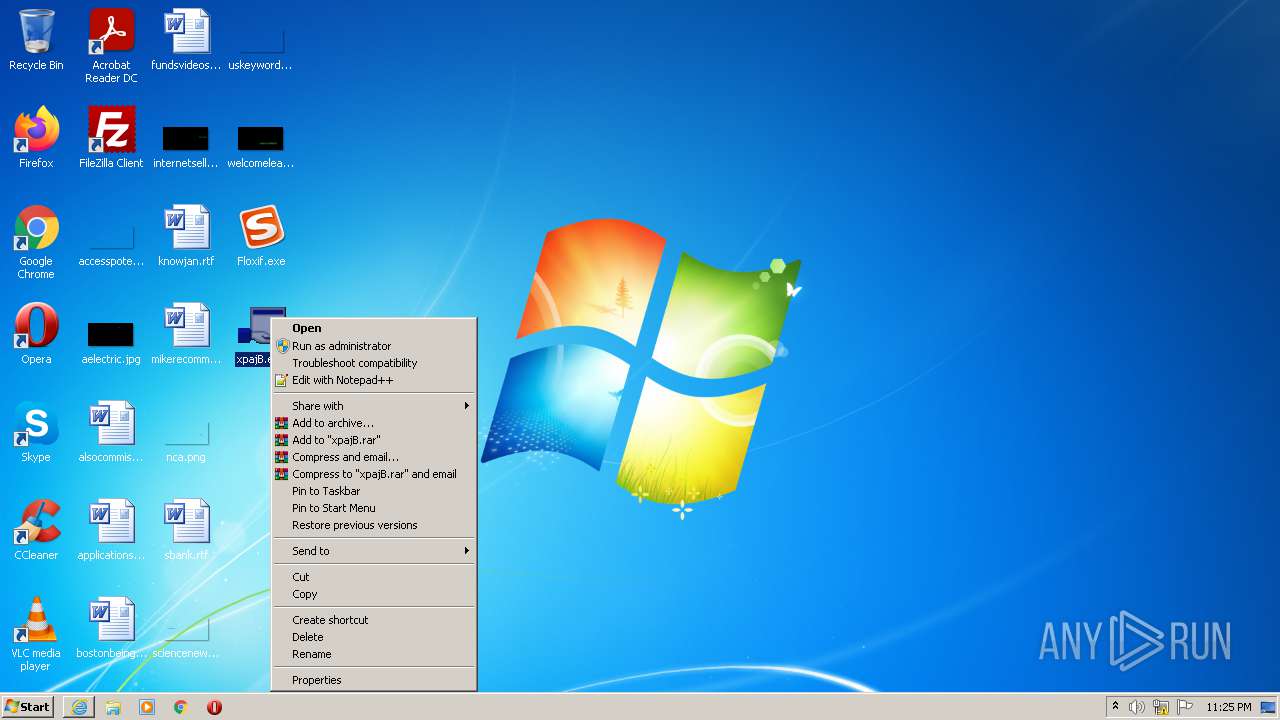Select the Google Chrome desktop shortcut
Image resolution: width=1280 pixels, height=720 pixels.
pos(36,242)
